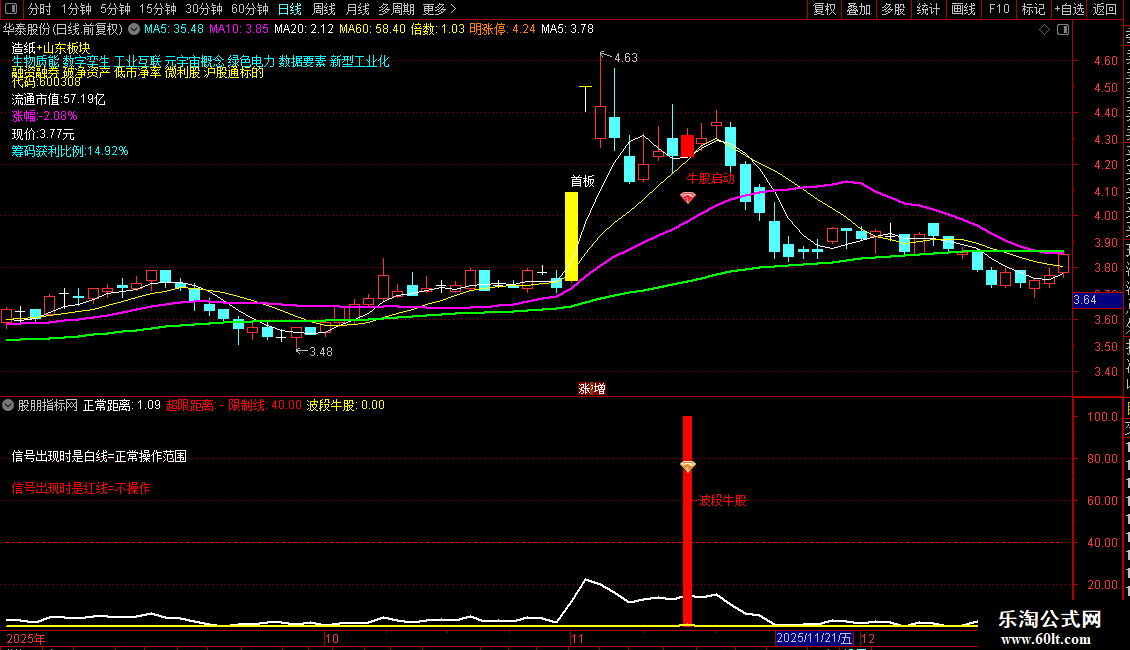This screenshot has width=1130, height=650.
Task: Click the 限制线: 40.00 value
Action: coord(264,406)
